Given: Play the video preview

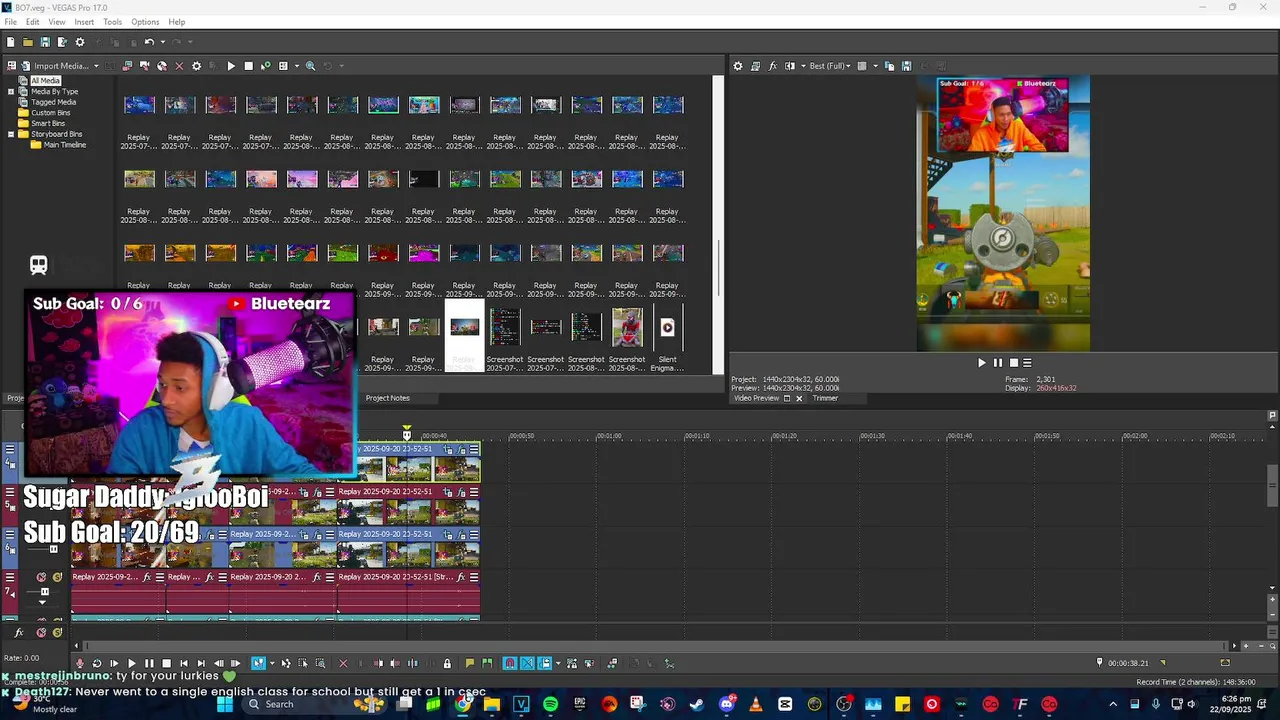Looking at the screenshot, I should [x=981, y=363].
